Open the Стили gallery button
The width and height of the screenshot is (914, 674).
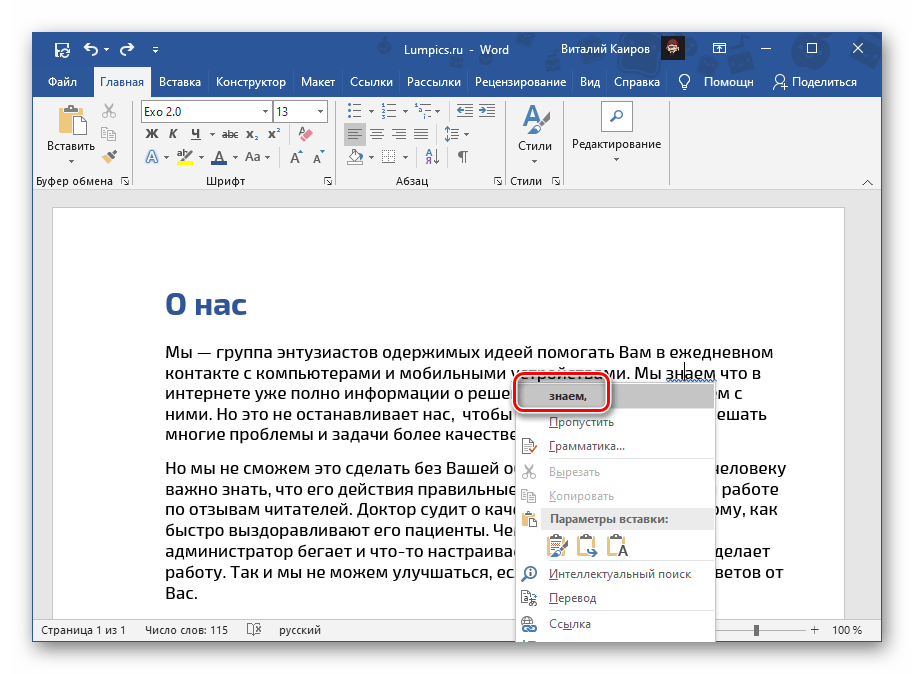tap(535, 135)
